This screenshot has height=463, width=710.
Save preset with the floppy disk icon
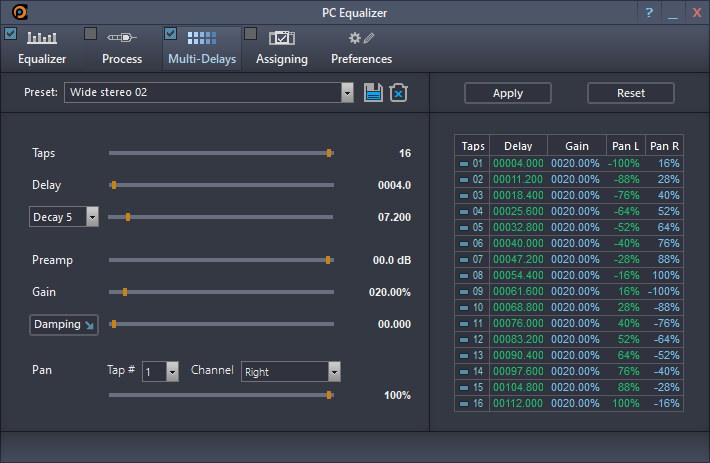(373, 92)
